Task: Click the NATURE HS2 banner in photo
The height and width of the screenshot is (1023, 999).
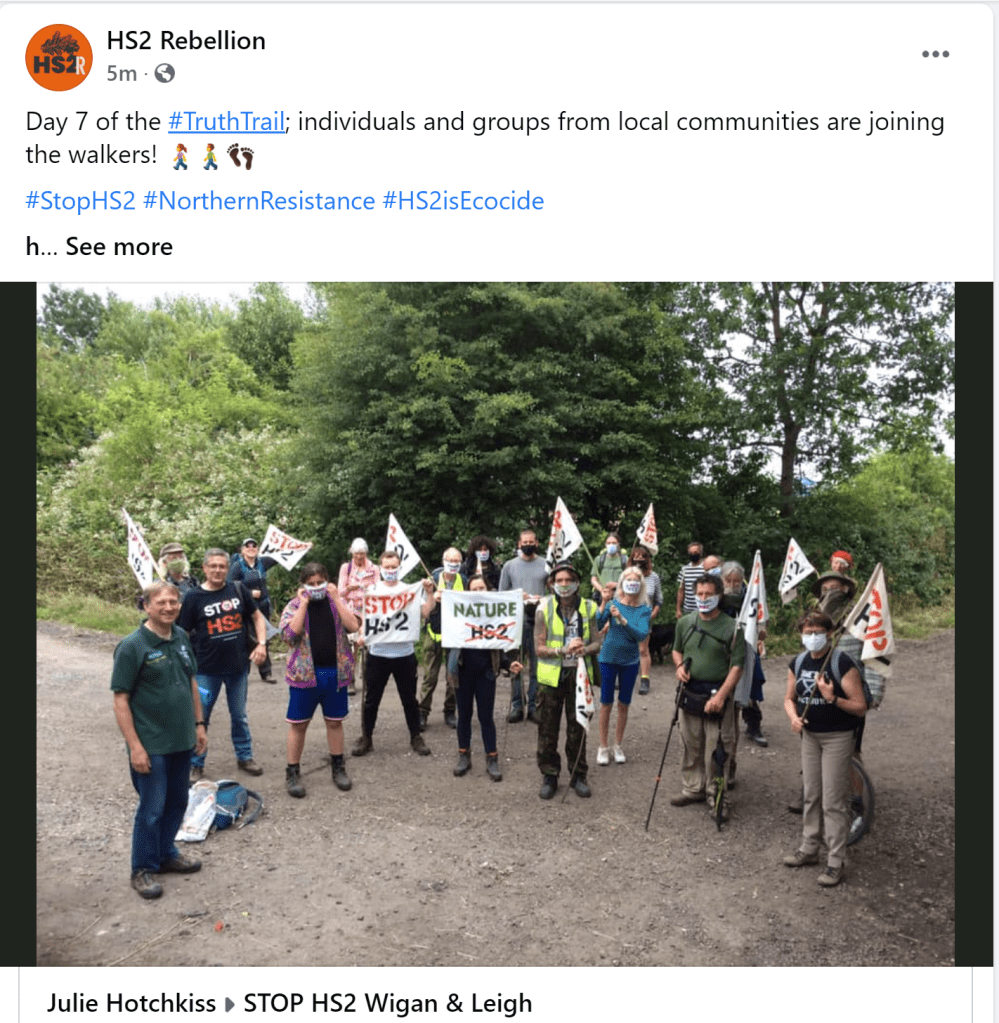Action: 482,619
